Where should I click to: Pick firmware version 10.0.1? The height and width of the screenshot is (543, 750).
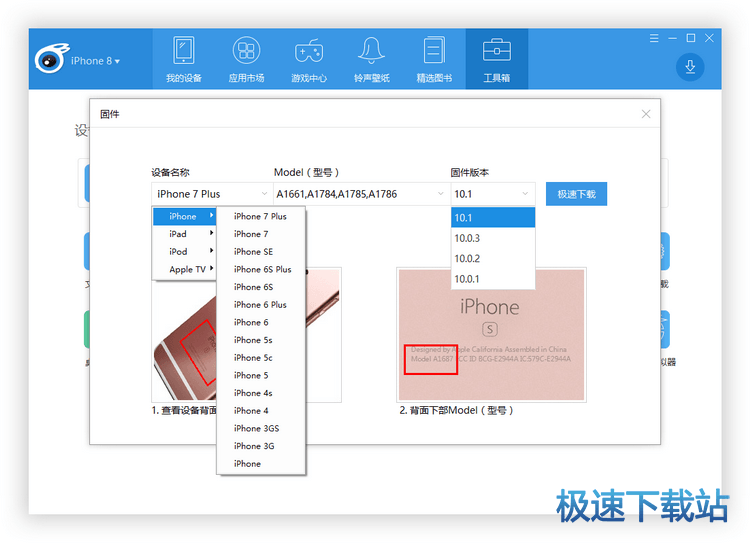(493, 279)
